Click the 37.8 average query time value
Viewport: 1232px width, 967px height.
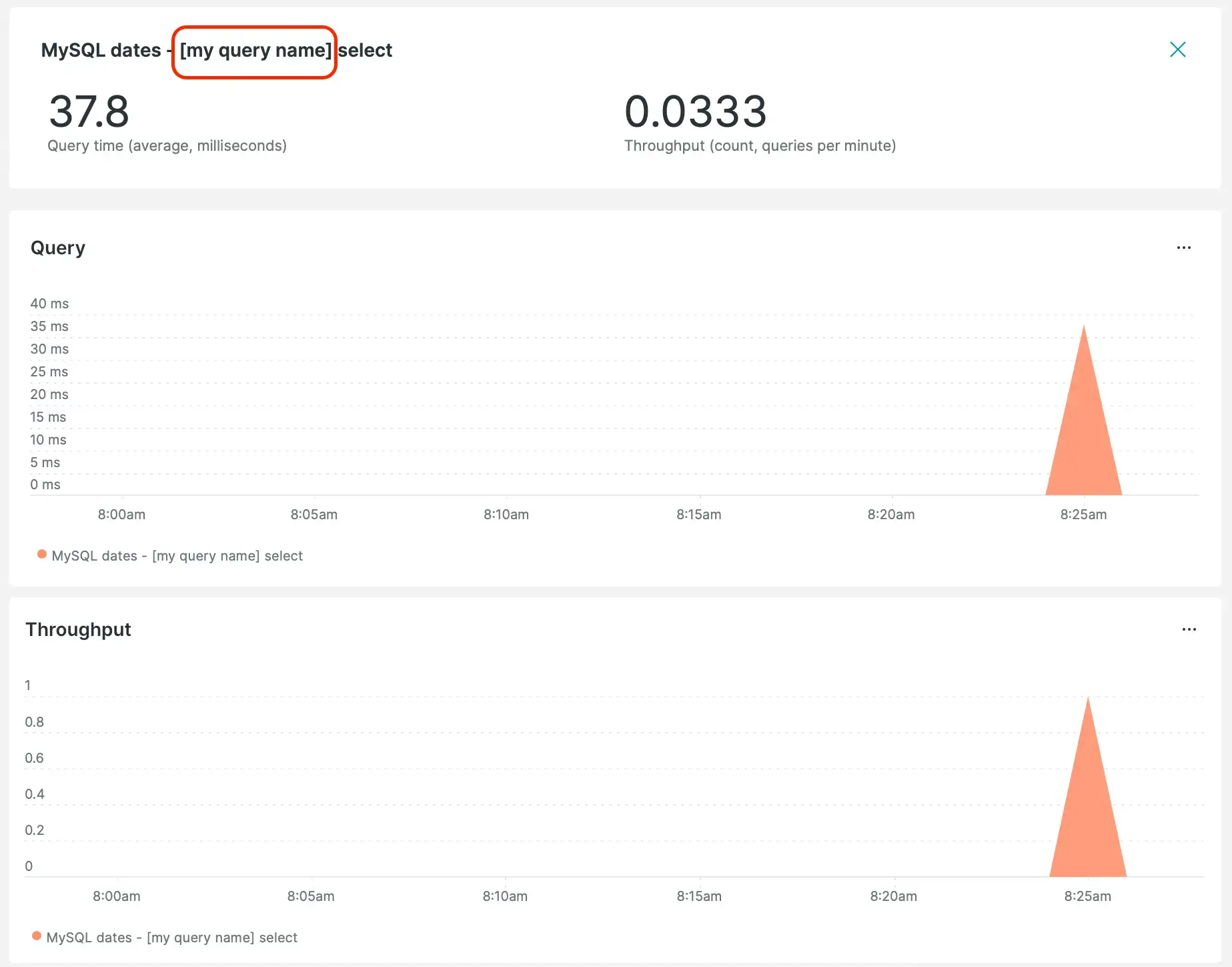(x=89, y=111)
